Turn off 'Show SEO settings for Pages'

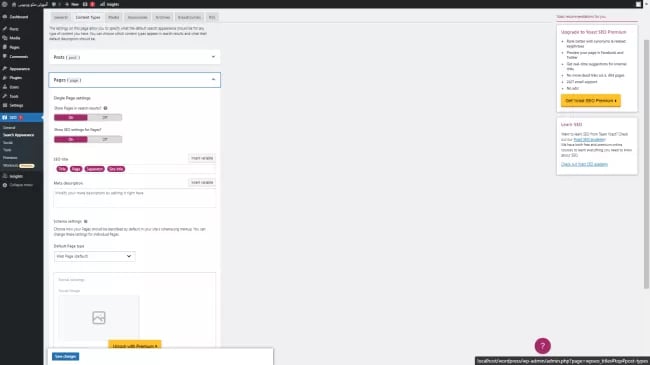105,139
